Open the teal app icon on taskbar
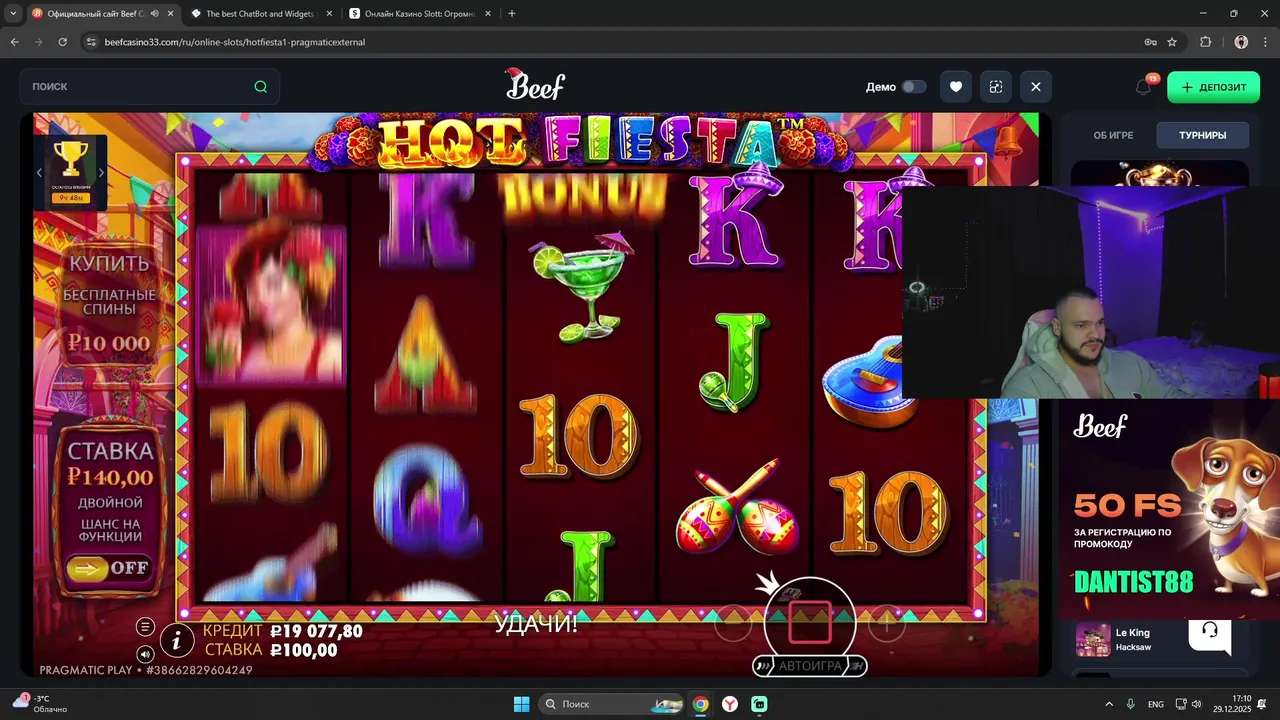Image resolution: width=1280 pixels, height=720 pixels. [760, 704]
